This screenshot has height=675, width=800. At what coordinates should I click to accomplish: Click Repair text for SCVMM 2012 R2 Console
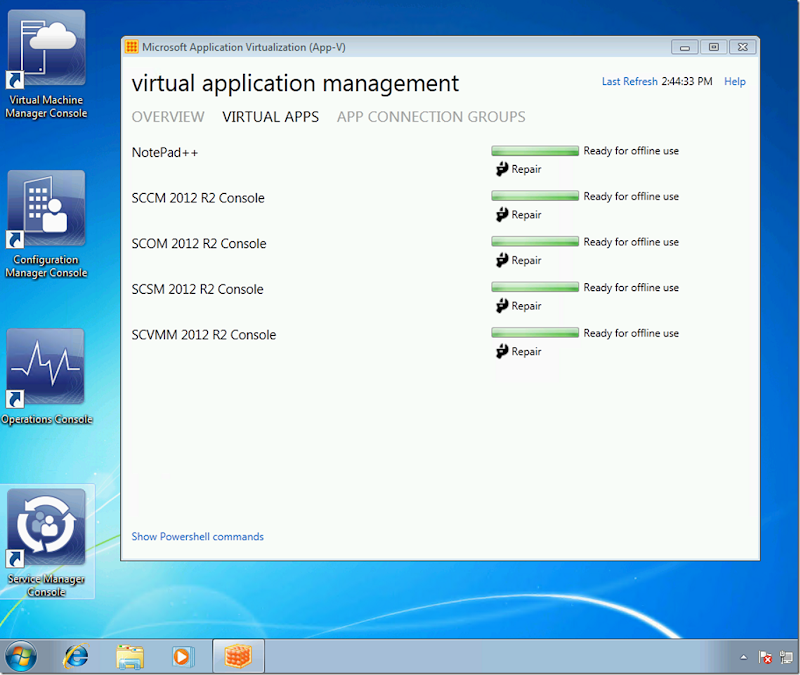pos(526,352)
